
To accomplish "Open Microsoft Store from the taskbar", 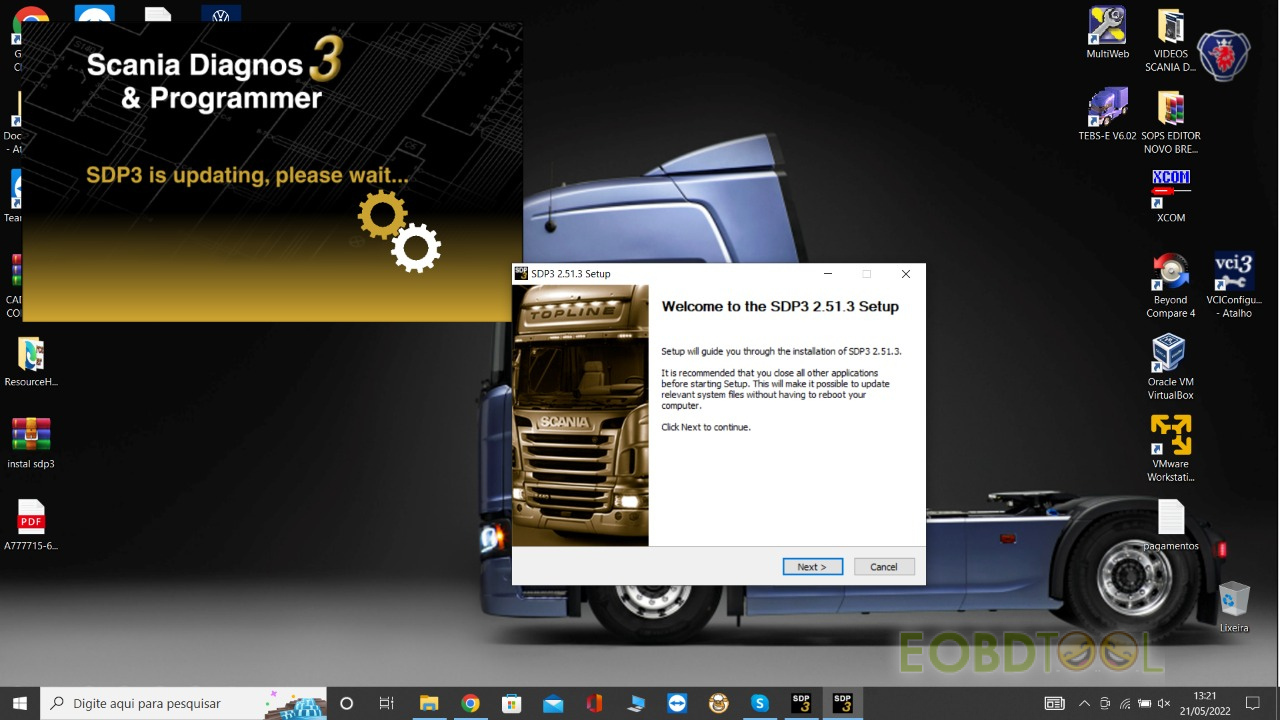I will pos(511,703).
